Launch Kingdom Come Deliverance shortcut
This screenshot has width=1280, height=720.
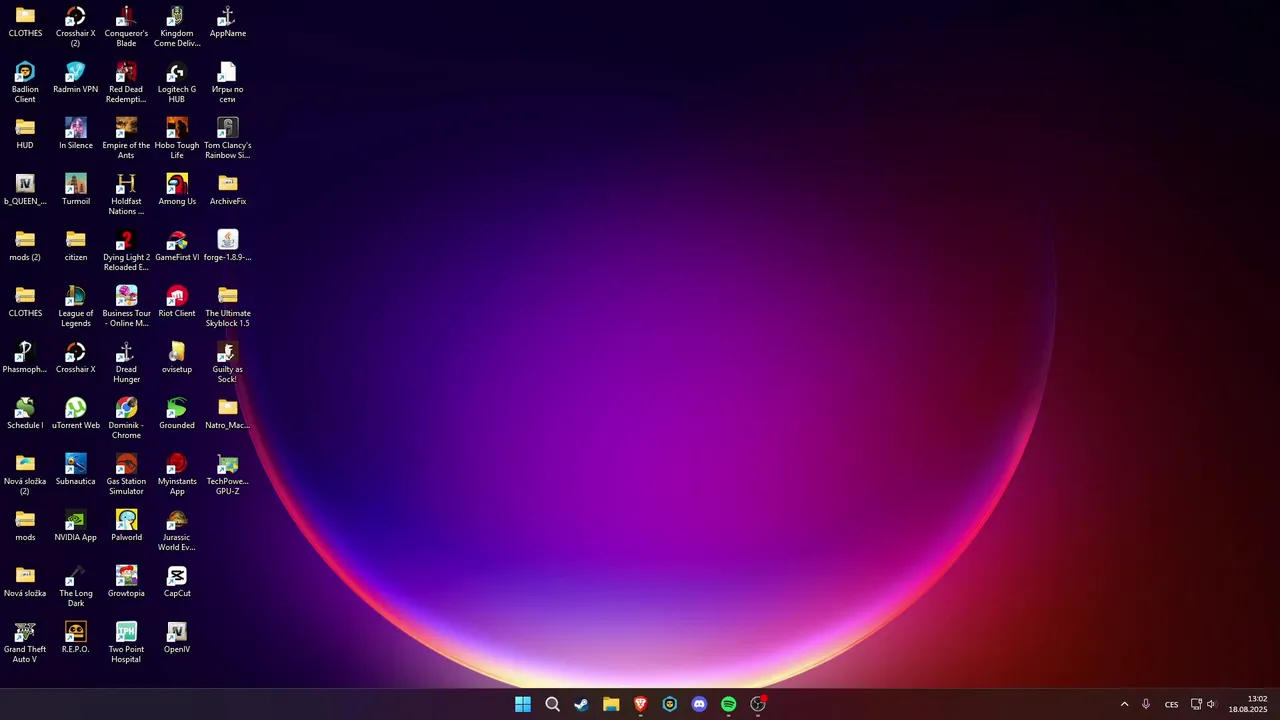click(x=177, y=27)
